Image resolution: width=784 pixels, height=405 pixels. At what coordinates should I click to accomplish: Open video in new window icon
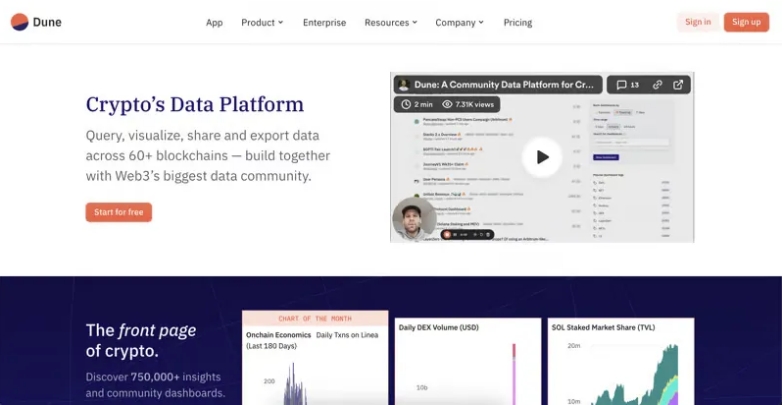pyautogui.click(x=678, y=84)
